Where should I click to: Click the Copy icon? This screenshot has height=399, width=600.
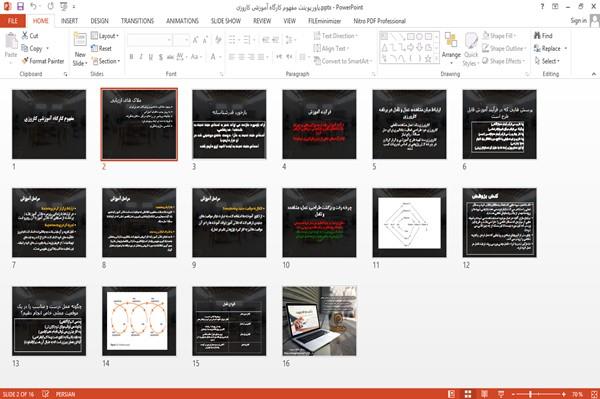tap(25, 48)
